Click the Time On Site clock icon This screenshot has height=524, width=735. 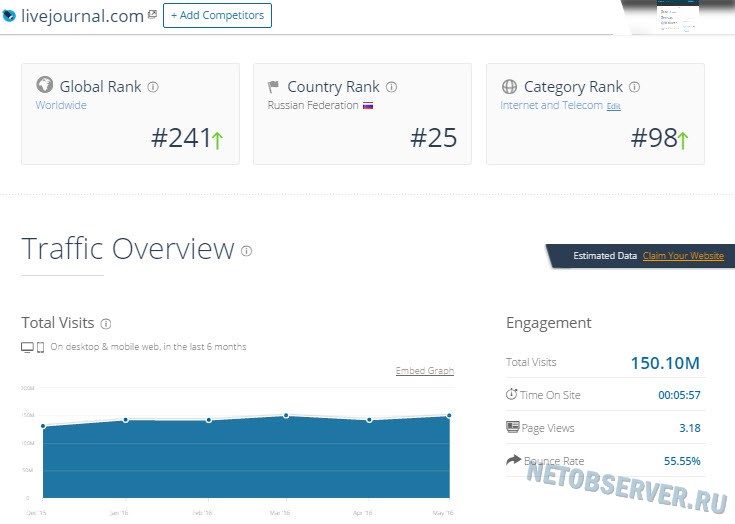coord(511,394)
